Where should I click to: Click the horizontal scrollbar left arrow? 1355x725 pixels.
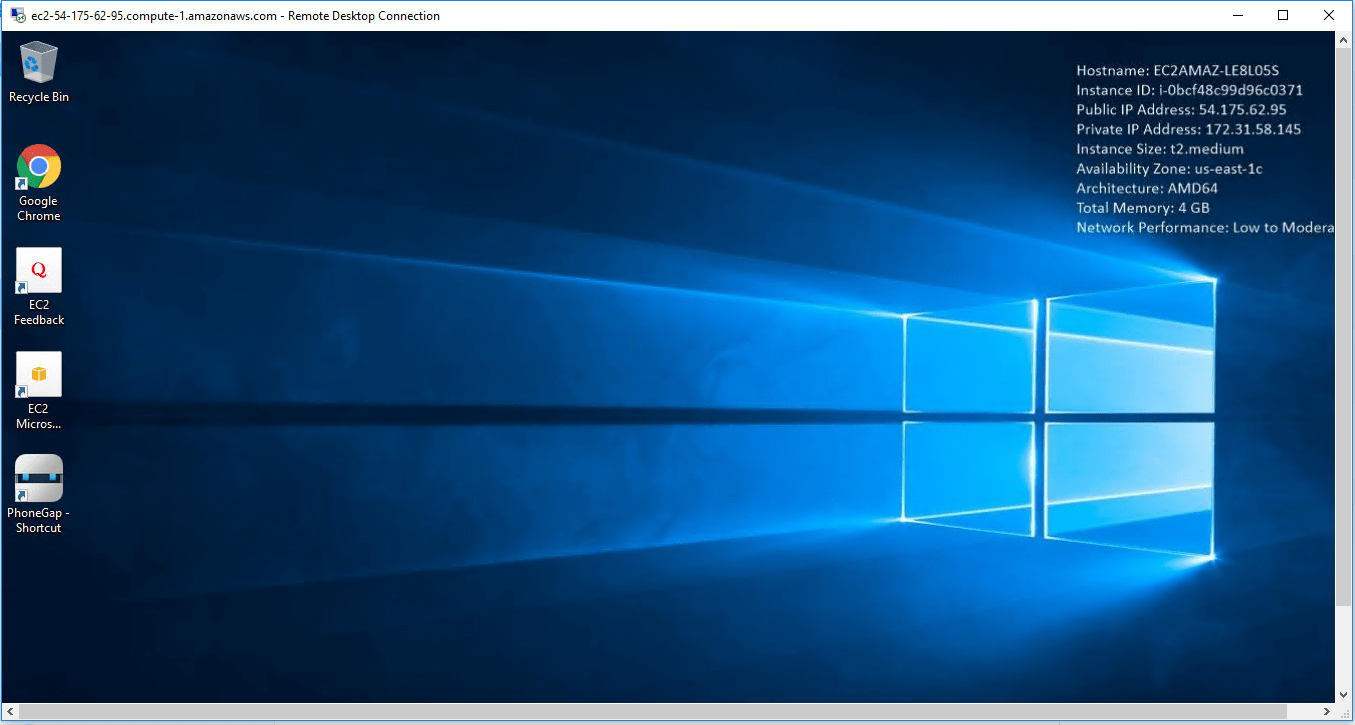click(10, 712)
